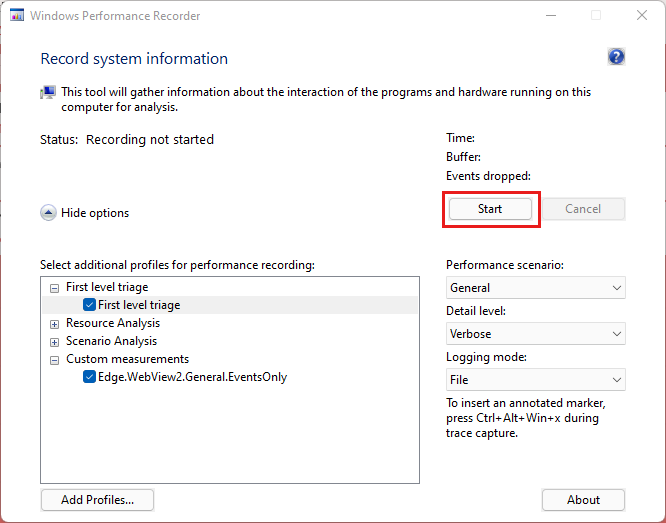Select the First level triage parent label

click(107, 287)
